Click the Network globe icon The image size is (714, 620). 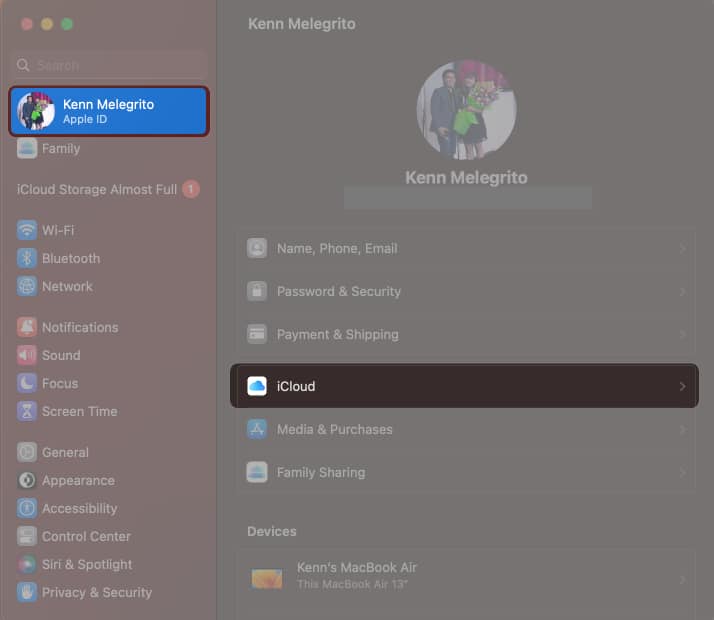[x=27, y=286]
